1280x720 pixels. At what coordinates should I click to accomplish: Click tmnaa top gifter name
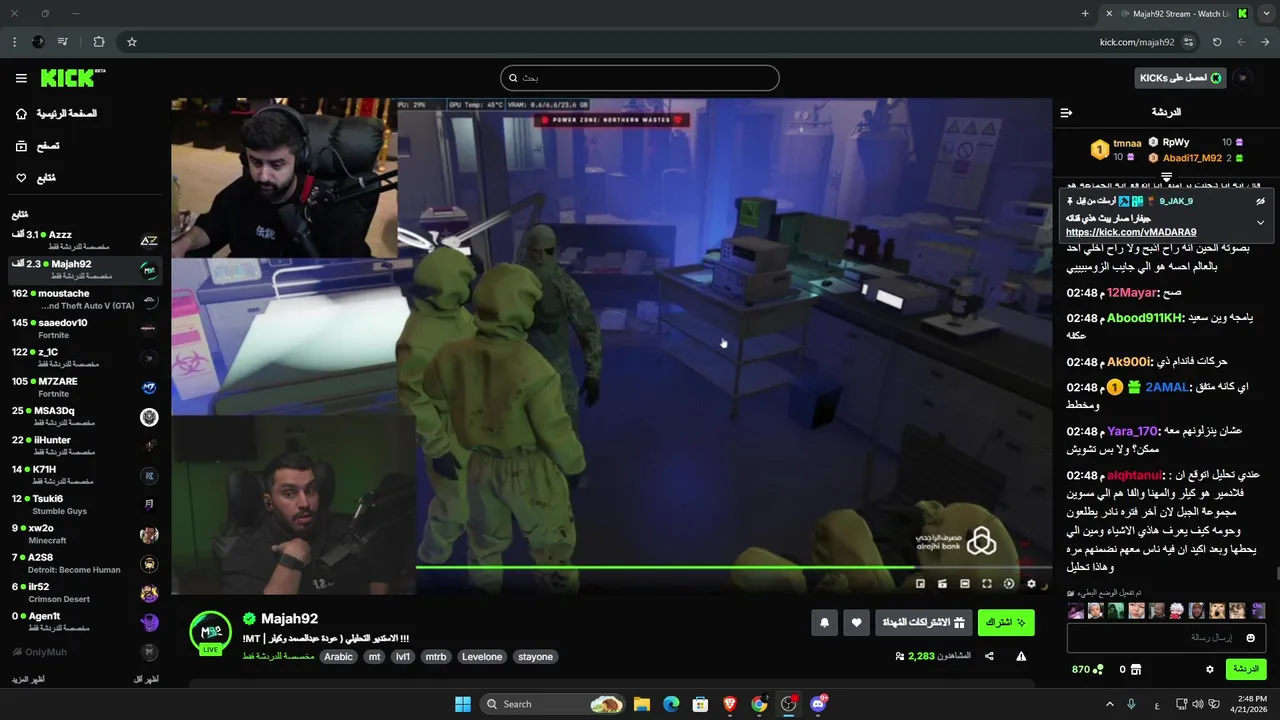click(x=1127, y=143)
